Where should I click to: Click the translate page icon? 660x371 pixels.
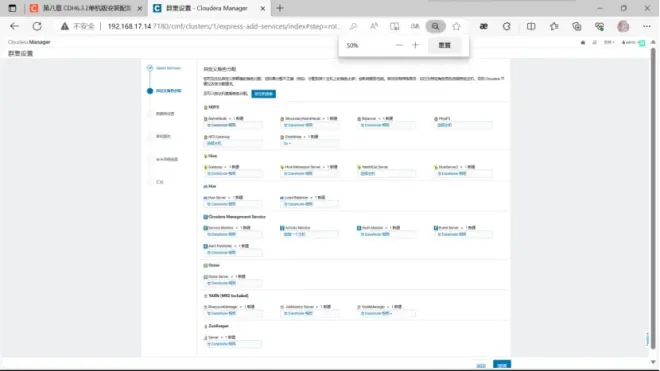(x=415, y=26)
